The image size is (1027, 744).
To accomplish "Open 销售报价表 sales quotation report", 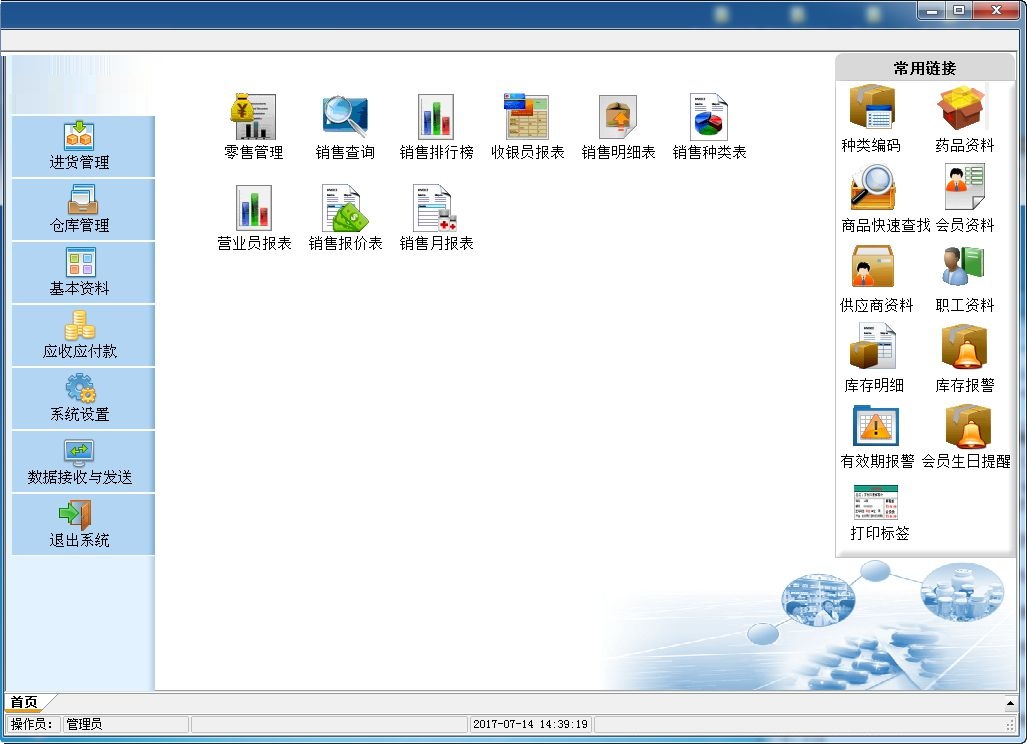I will tap(345, 209).
